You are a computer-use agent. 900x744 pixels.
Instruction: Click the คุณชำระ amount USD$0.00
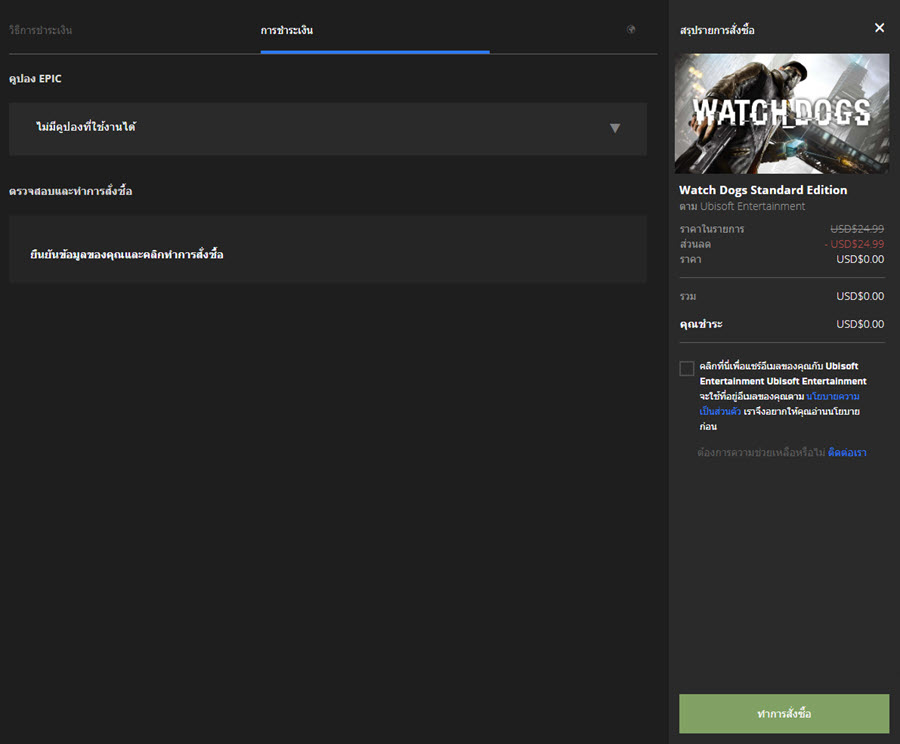tap(860, 324)
